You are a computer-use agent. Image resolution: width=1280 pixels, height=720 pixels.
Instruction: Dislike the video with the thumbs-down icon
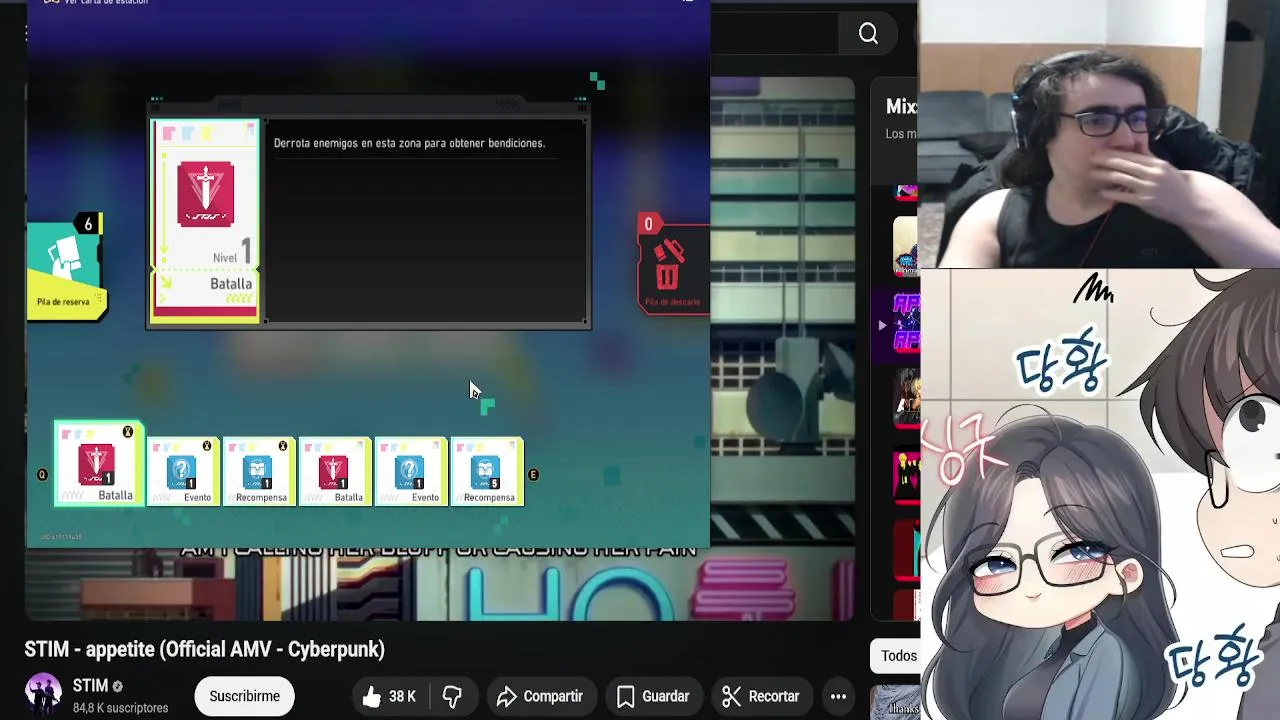[452, 696]
